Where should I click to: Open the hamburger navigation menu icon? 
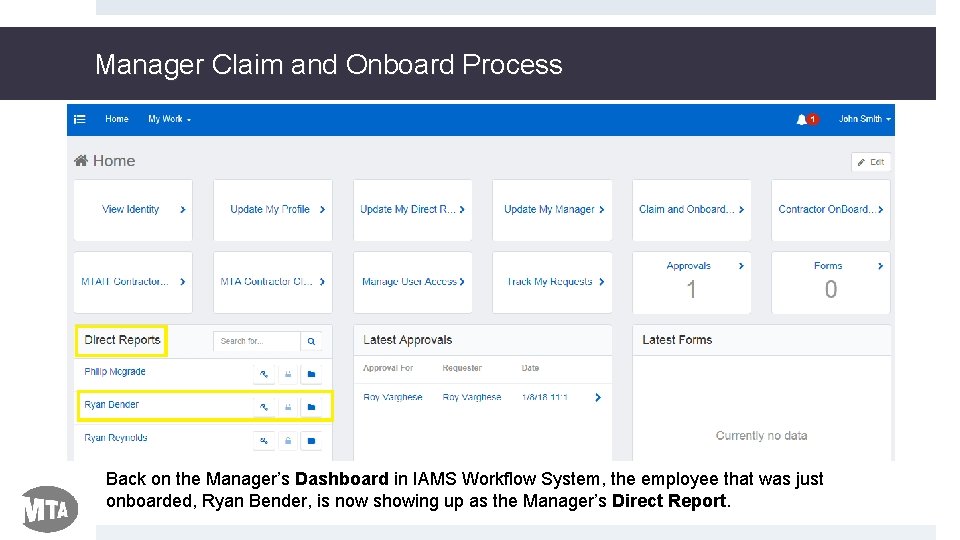click(x=80, y=119)
